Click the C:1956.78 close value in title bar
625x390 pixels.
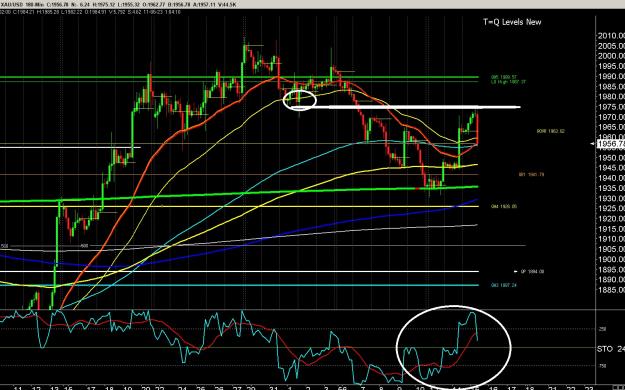tap(58, 4)
